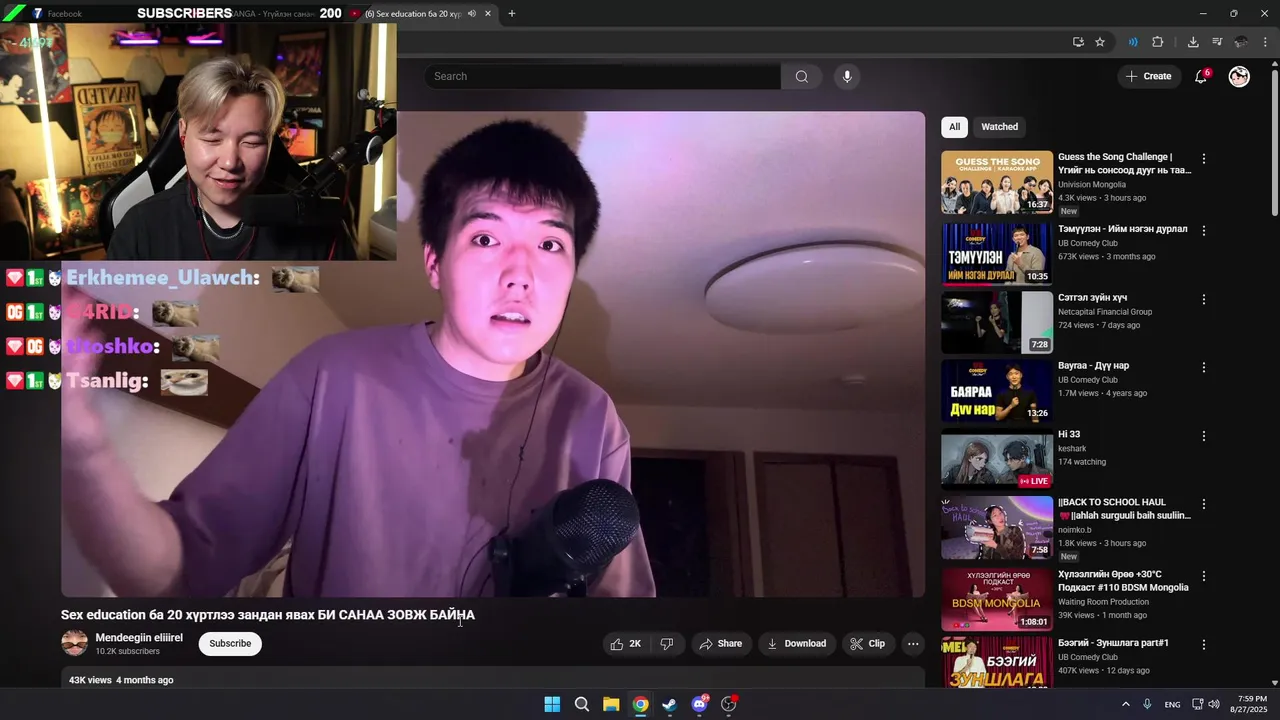Click the Univision Mongolia channel name

click(x=1092, y=185)
